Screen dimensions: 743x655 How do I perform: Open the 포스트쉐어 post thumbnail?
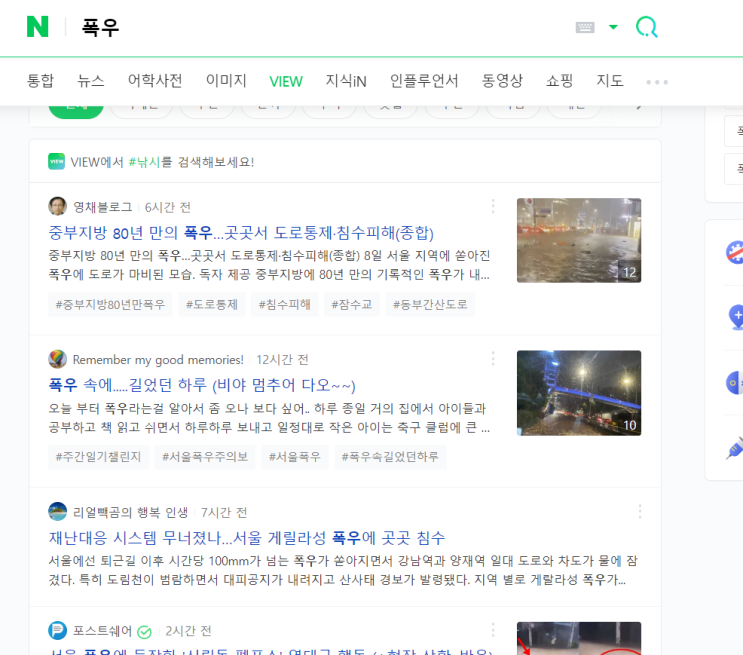click(579, 638)
